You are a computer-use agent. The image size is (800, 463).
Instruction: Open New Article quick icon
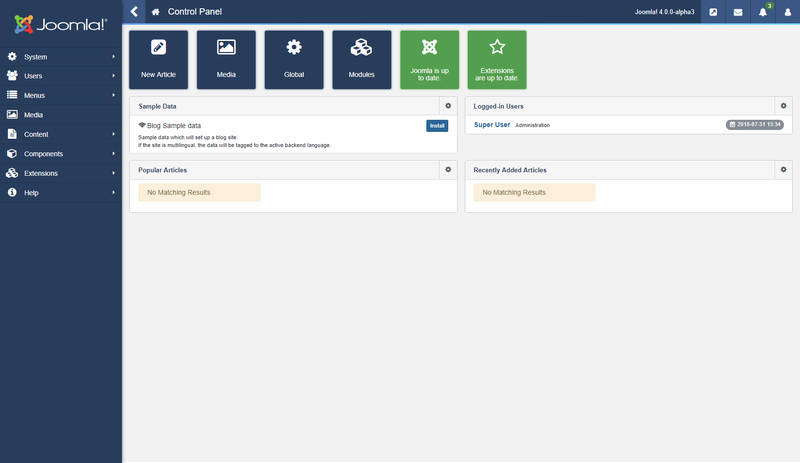pyautogui.click(x=159, y=60)
